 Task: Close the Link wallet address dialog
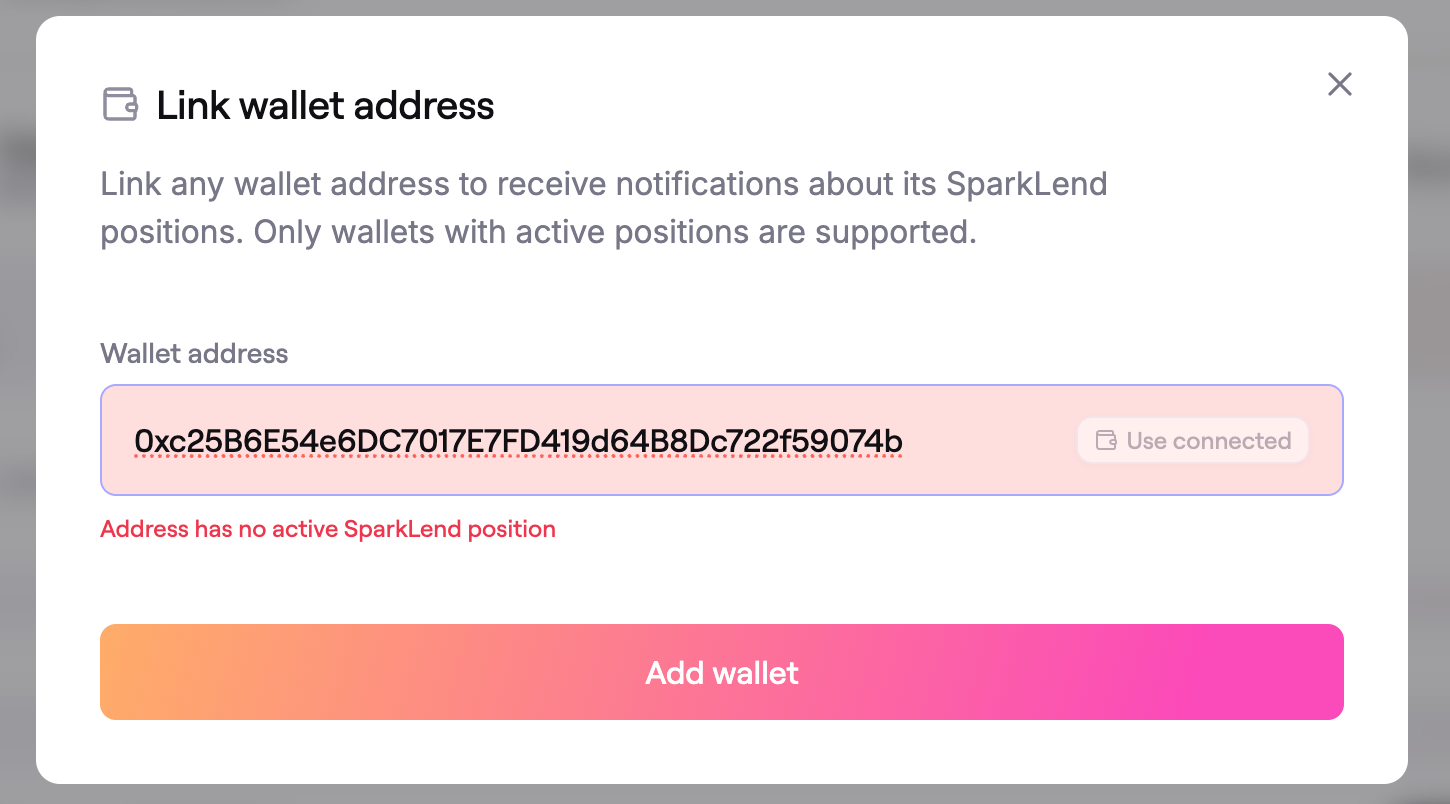click(1339, 85)
